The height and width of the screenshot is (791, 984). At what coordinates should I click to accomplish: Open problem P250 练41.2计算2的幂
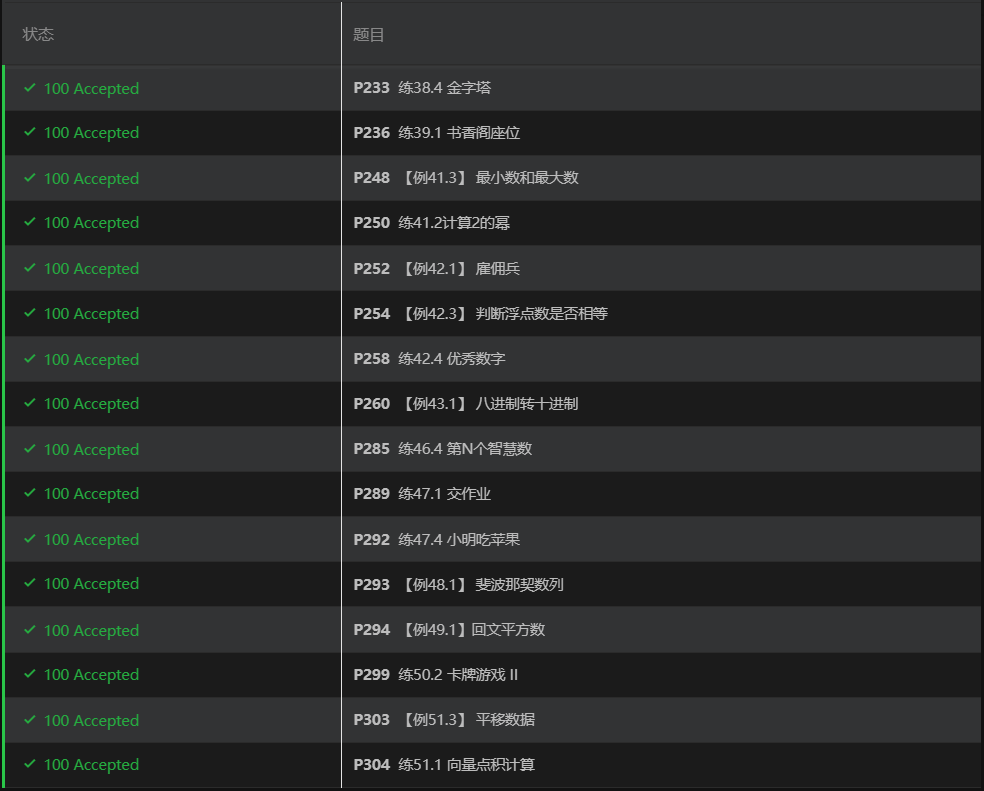click(x=432, y=223)
